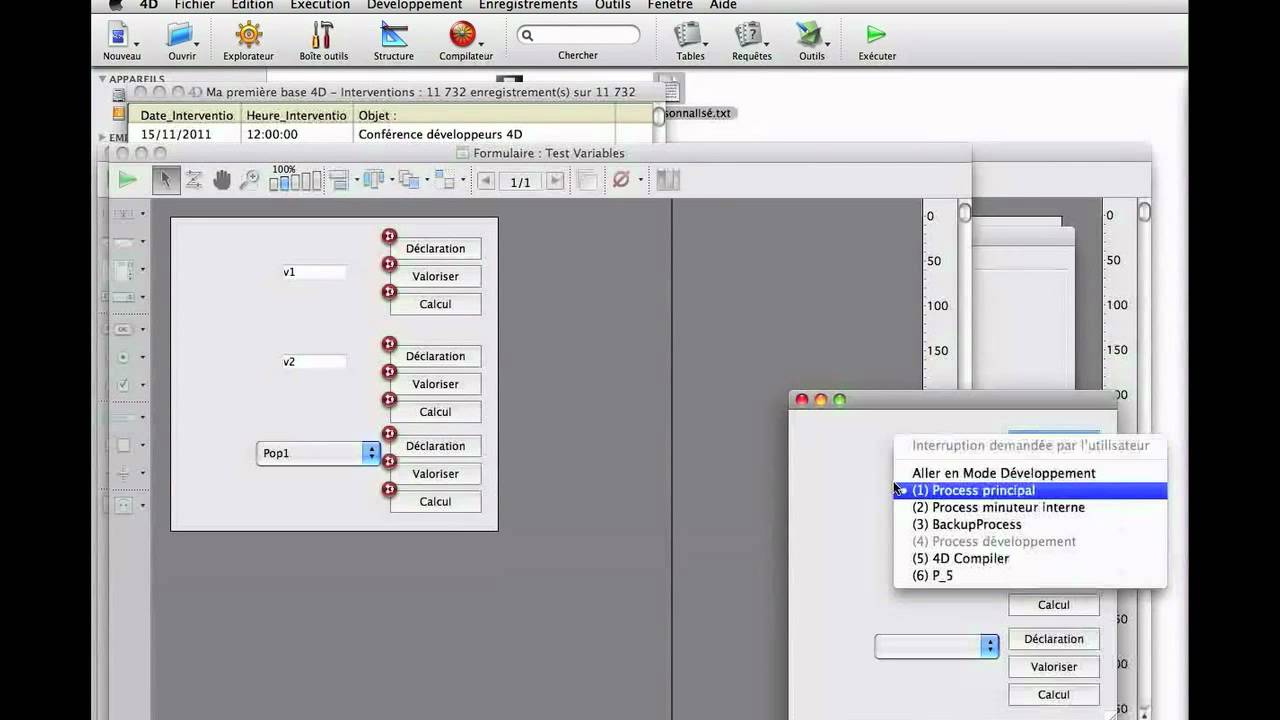This screenshot has height=720, width=1280.
Task: Click Valoriser button beside v1 field
Action: tap(435, 276)
